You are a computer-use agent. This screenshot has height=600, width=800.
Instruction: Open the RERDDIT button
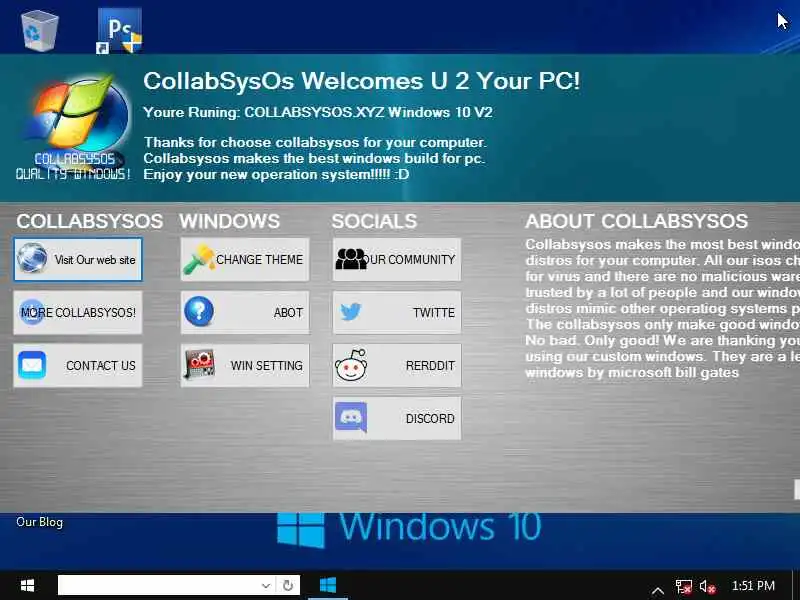pos(396,365)
